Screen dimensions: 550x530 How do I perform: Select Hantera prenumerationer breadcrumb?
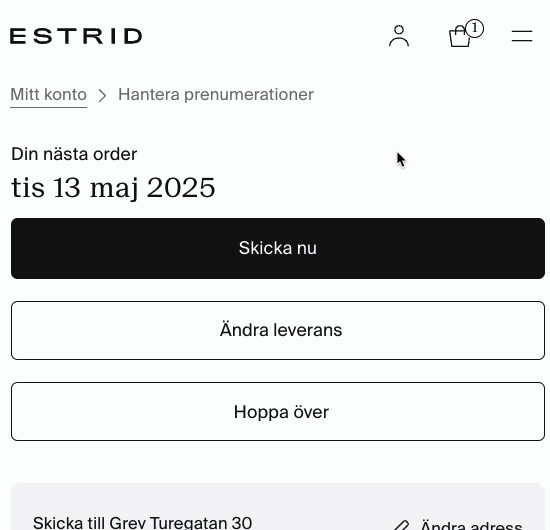pos(216,95)
